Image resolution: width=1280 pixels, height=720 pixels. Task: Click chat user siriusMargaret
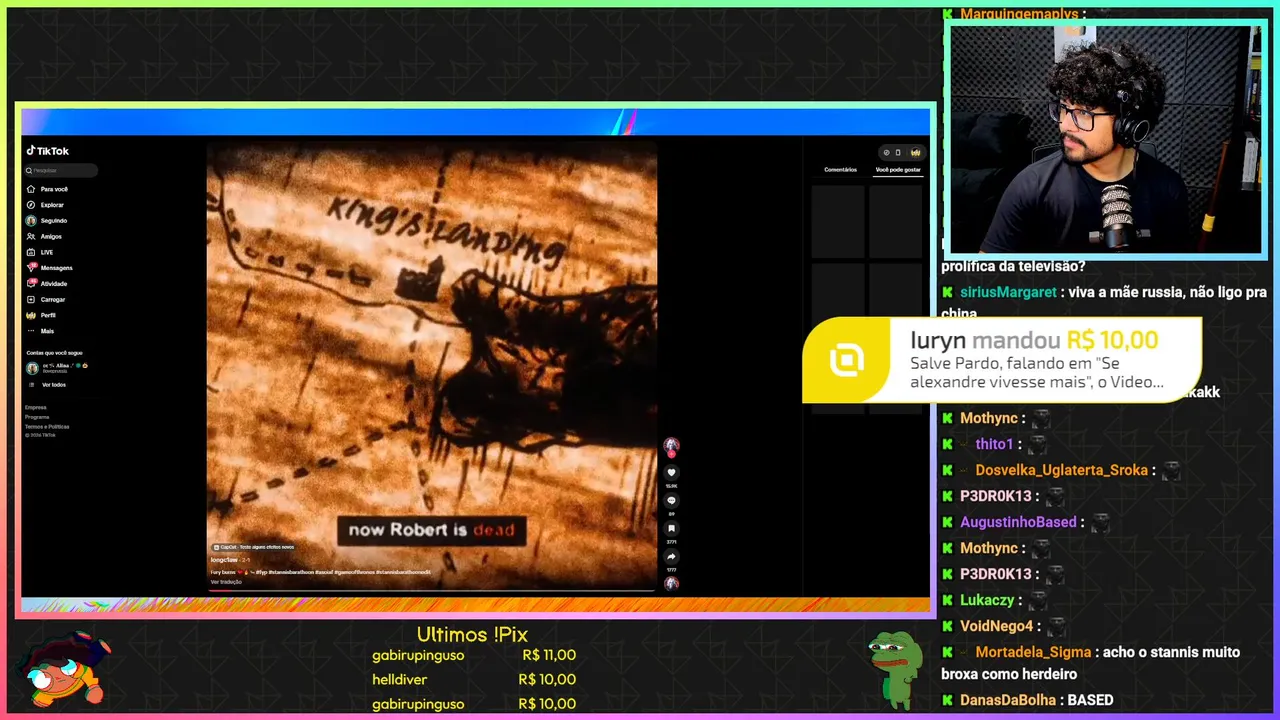click(x=1008, y=292)
